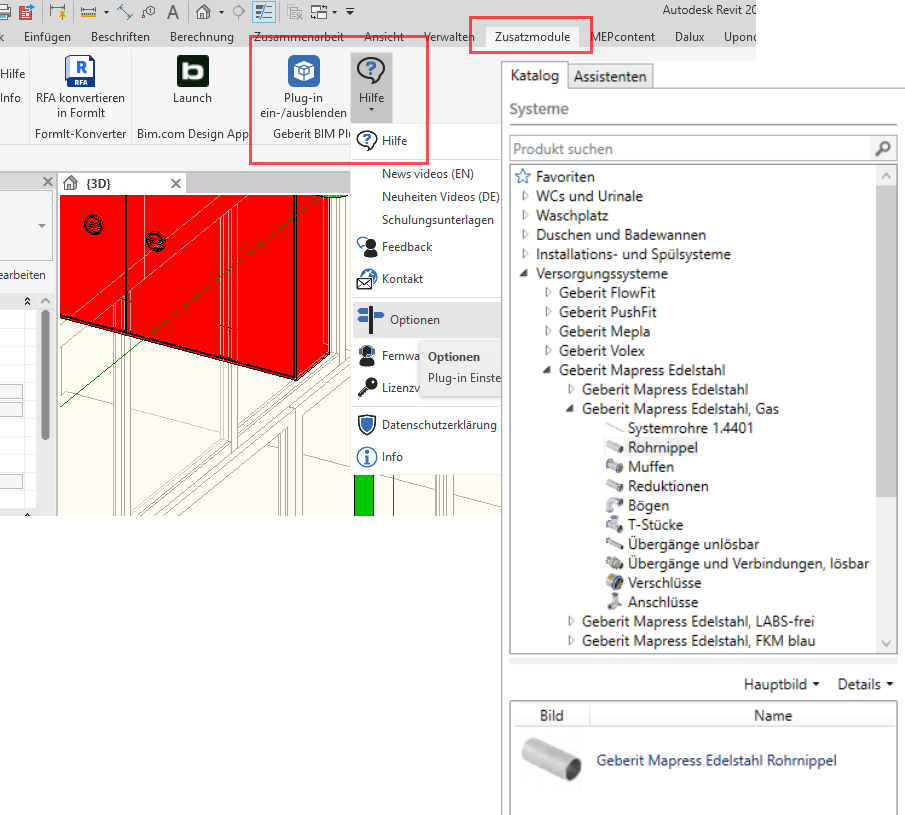The image size is (905, 815).
Task: Click the search magnifier in catalog
Action: coord(883,149)
